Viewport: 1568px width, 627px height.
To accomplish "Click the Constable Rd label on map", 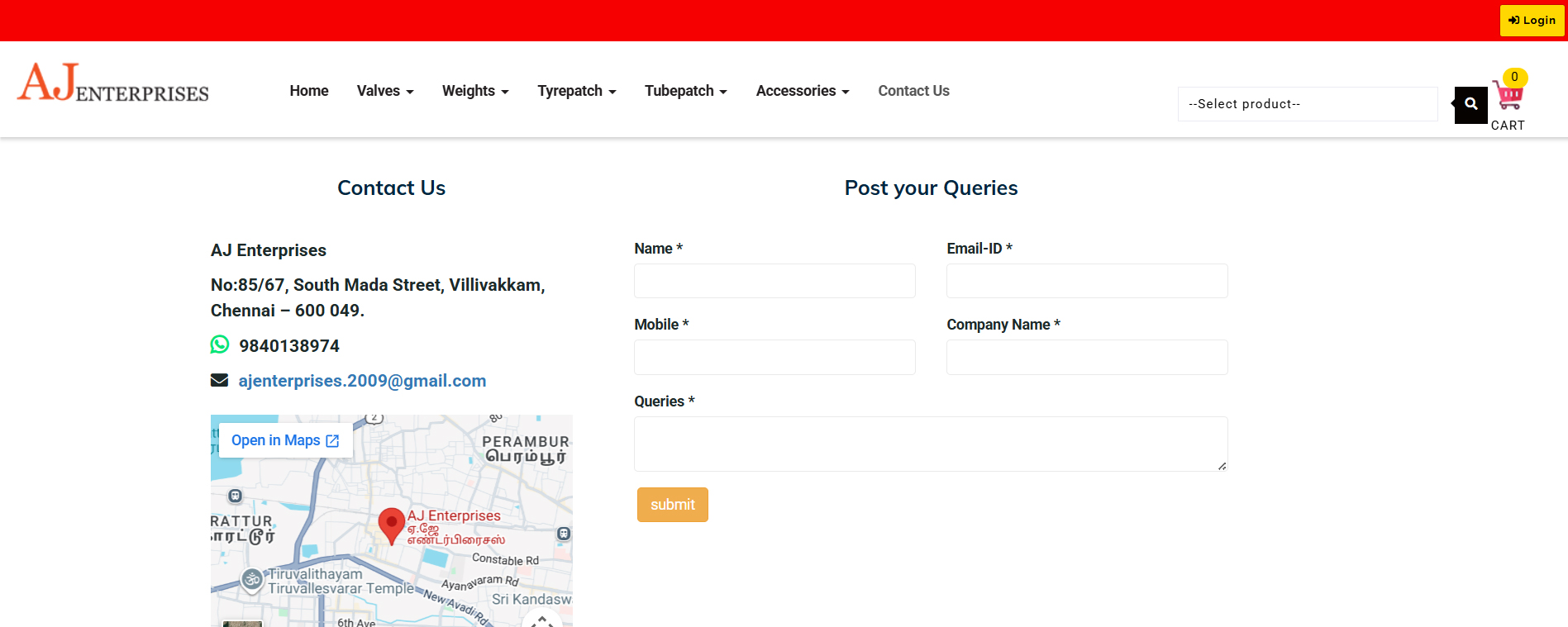I will point(505,559).
